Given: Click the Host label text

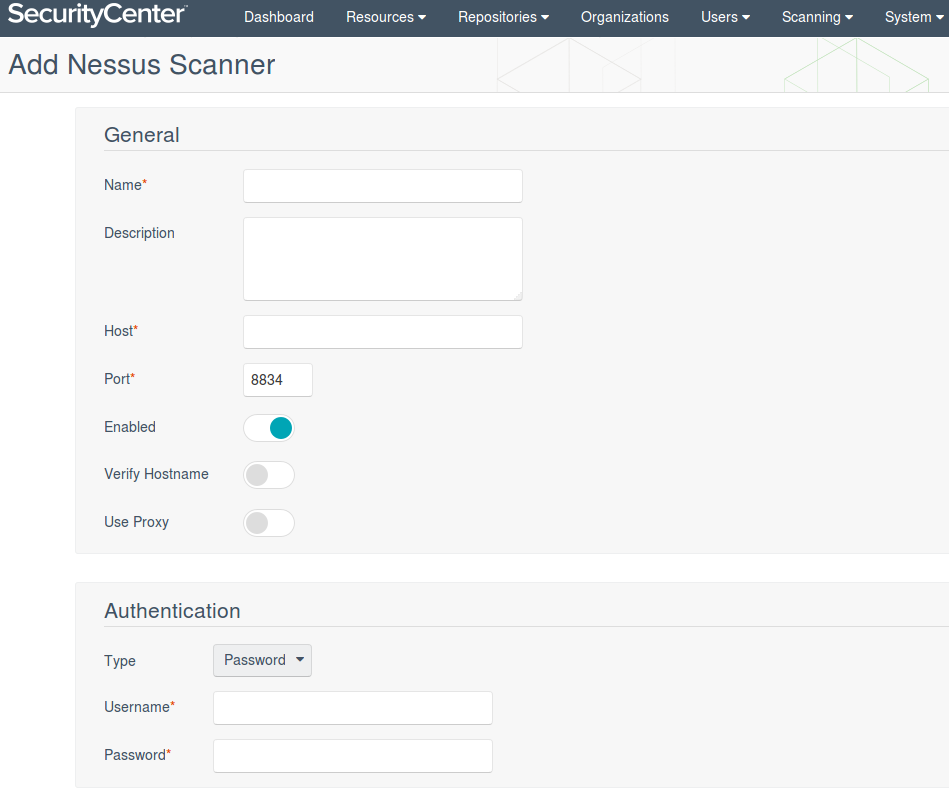Looking at the screenshot, I should point(121,331).
